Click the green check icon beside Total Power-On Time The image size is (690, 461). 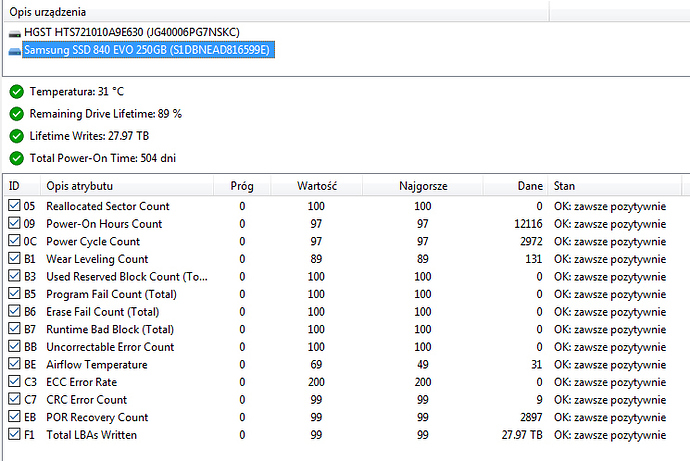tap(17, 158)
